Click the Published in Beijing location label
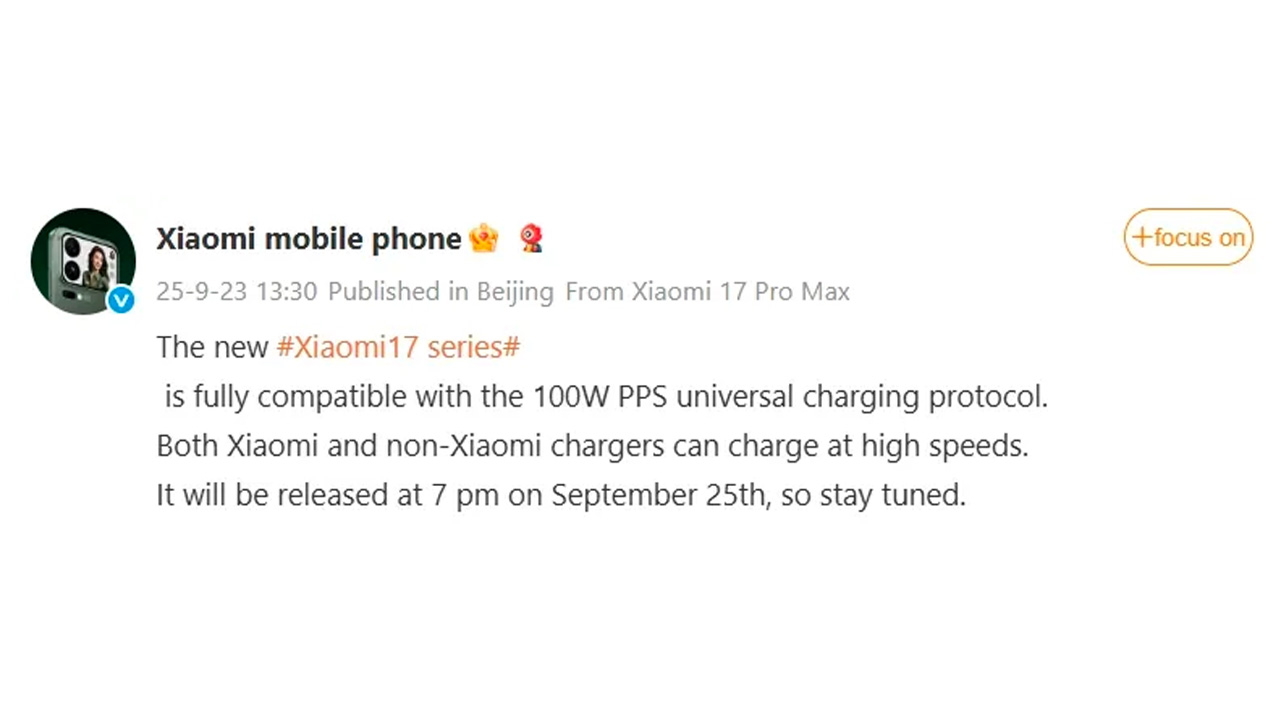The width and height of the screenshot is (1280, 720). pyautogui.click(x=440, y=291)
